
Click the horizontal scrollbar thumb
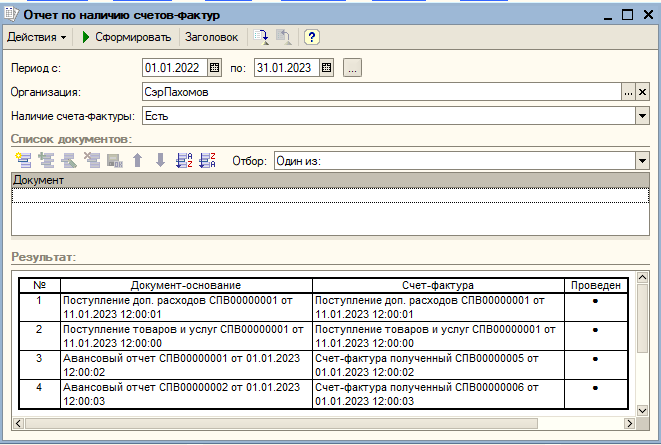(281, 423)
